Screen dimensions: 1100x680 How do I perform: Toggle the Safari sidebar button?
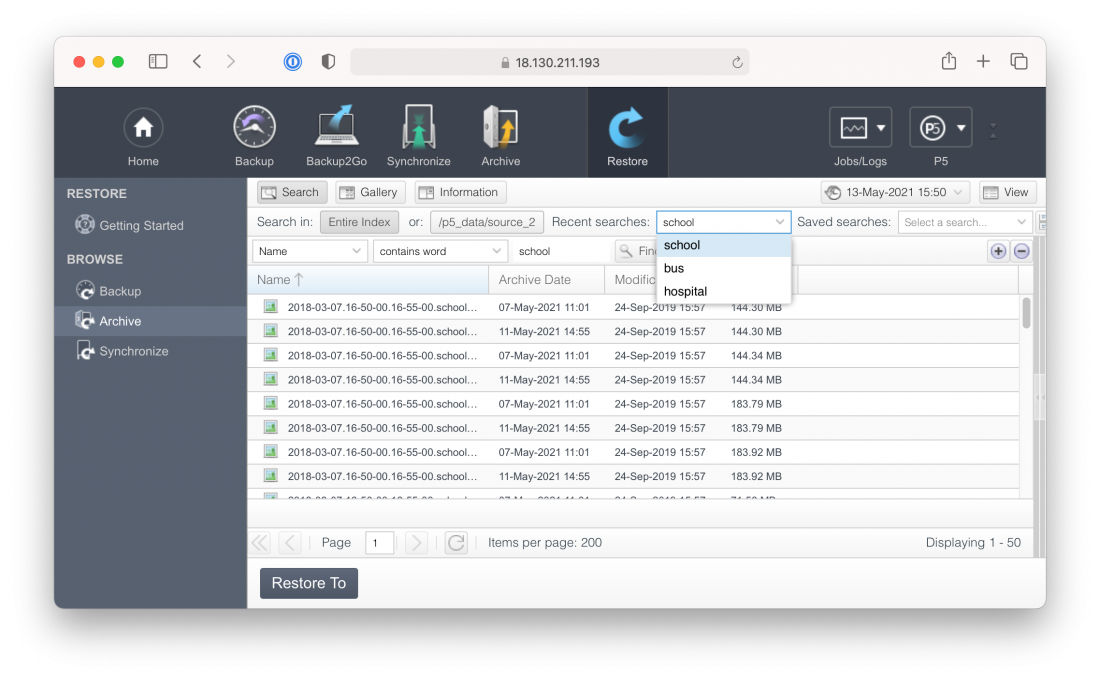point(158,62)
